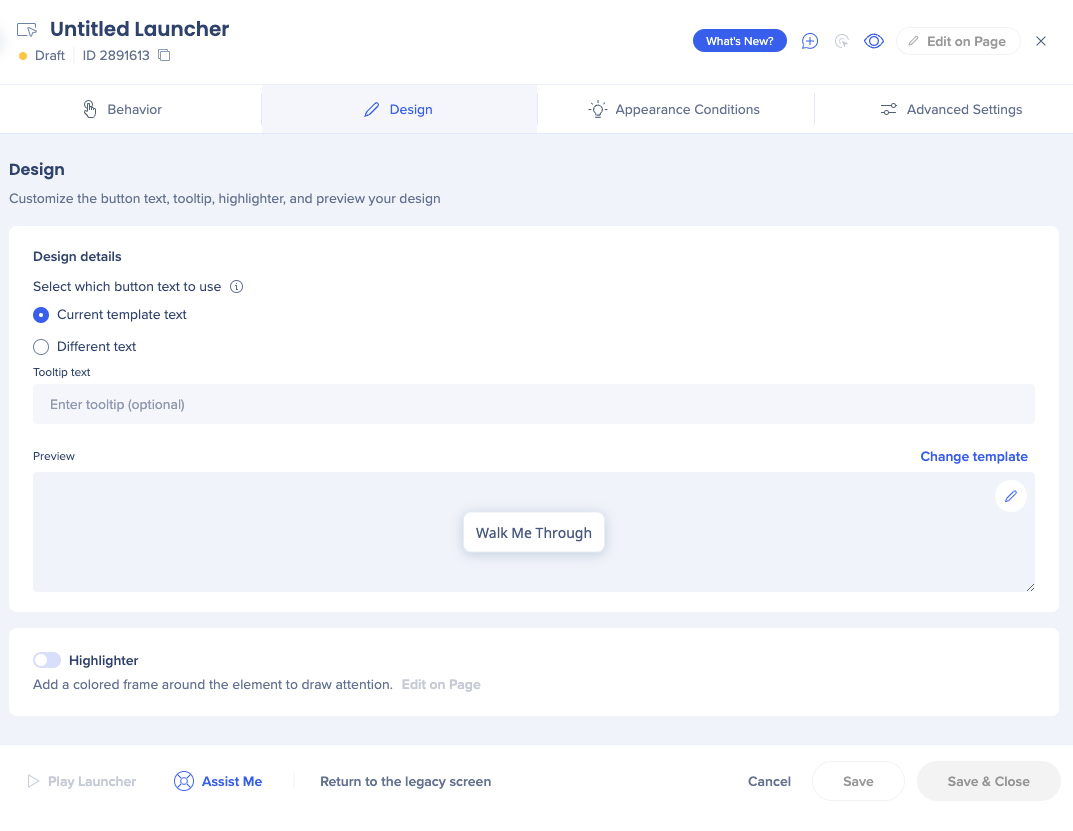Click the Edit on Page header button
The width and height of the screenshot is (1073, 831).
pyautogui.click(x=958, y=41)
